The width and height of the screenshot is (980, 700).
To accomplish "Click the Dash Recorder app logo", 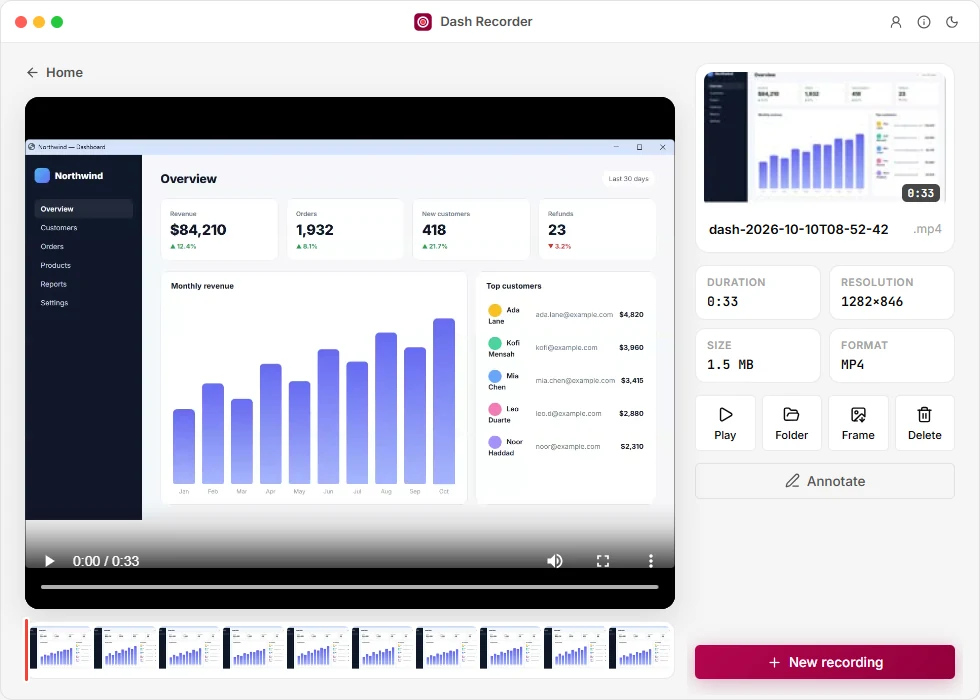I will coord(423,22).
